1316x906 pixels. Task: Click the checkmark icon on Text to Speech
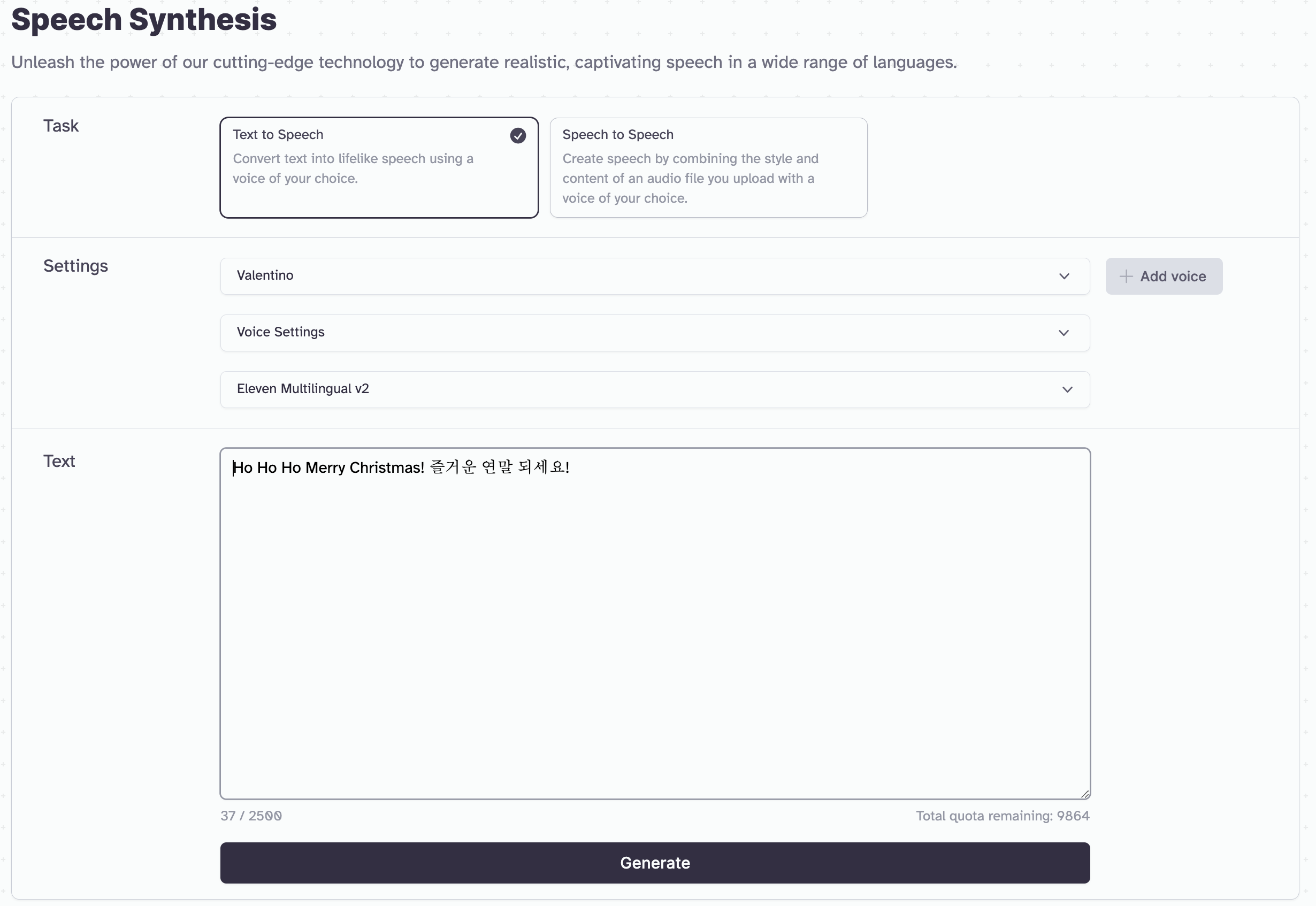click(x=518, y=136)
